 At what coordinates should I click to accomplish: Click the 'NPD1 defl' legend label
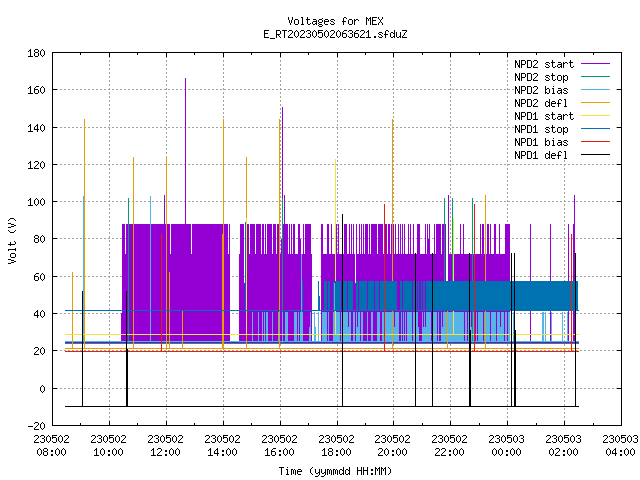point(541,156)
